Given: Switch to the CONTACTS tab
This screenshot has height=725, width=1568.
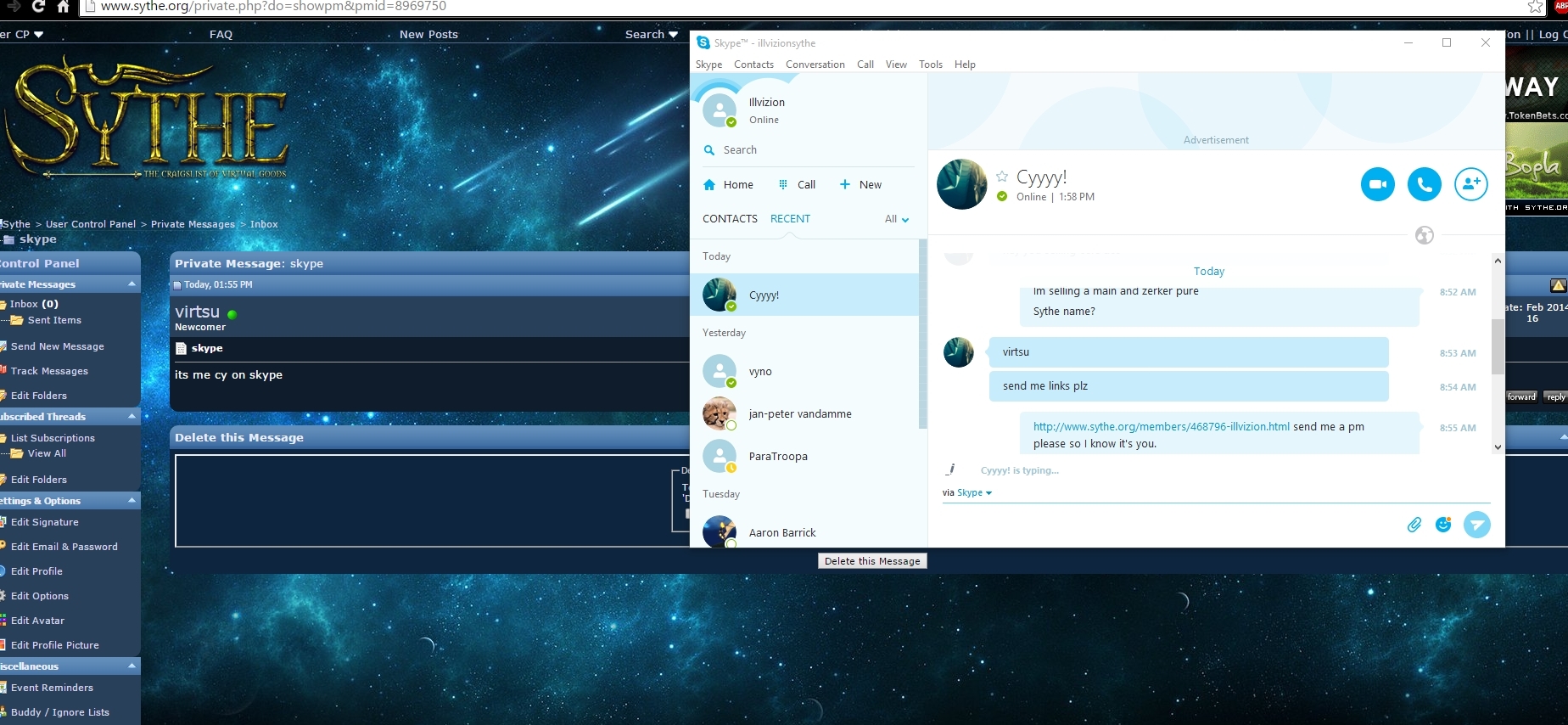Looking at the screenshot, I should (730, 218).
